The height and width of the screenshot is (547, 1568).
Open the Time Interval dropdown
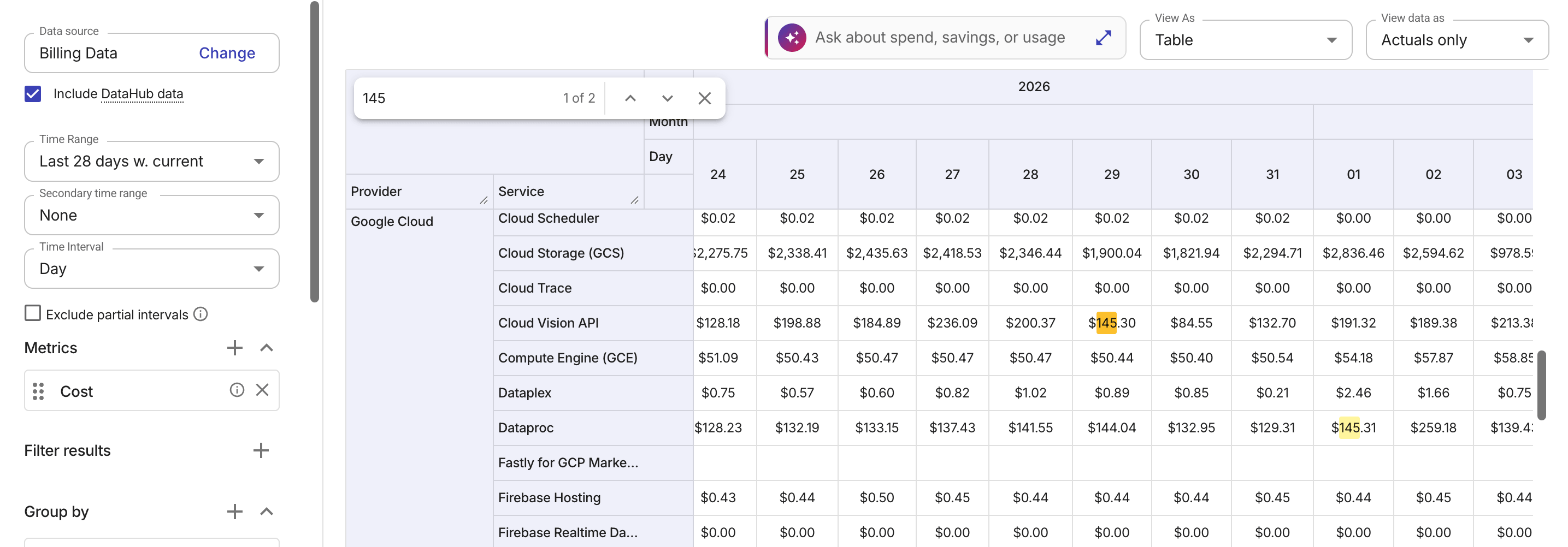[x=151, y=269]
